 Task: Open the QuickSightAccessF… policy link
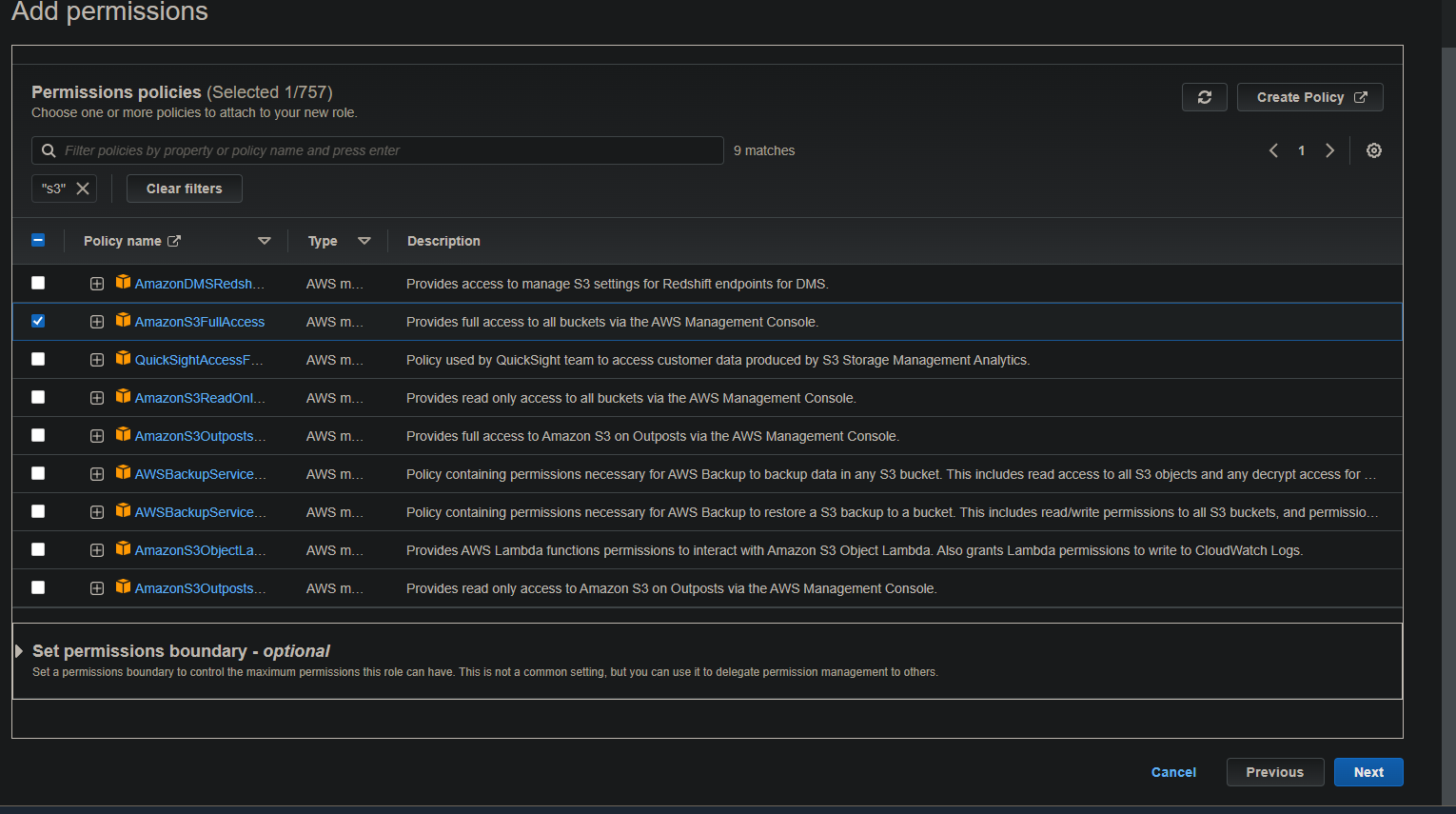click(199, 360)
